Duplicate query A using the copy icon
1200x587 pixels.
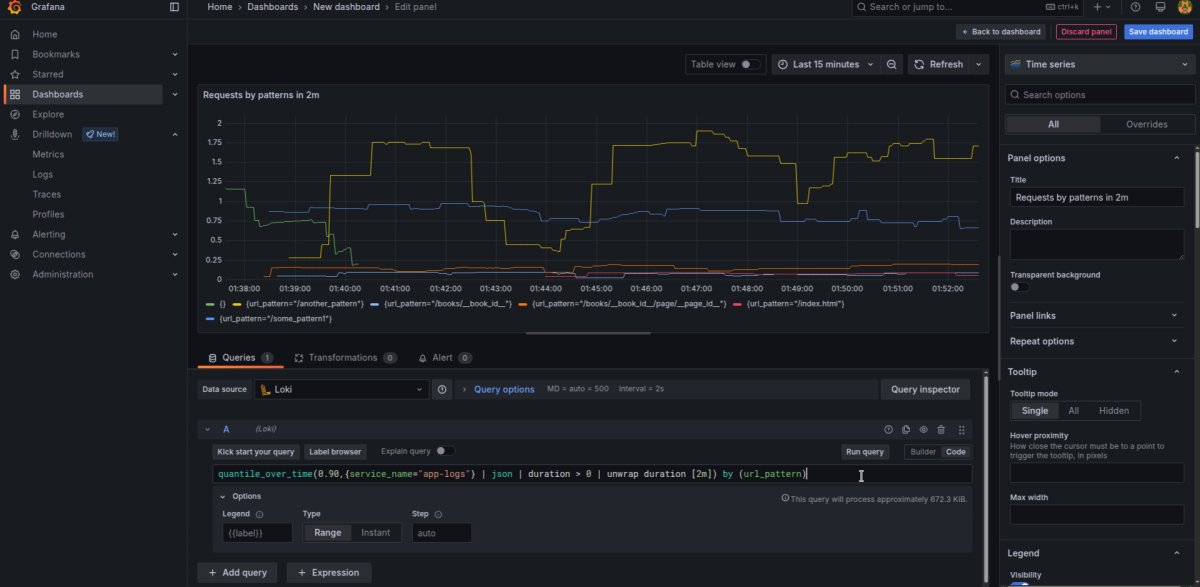click(906, 429)
